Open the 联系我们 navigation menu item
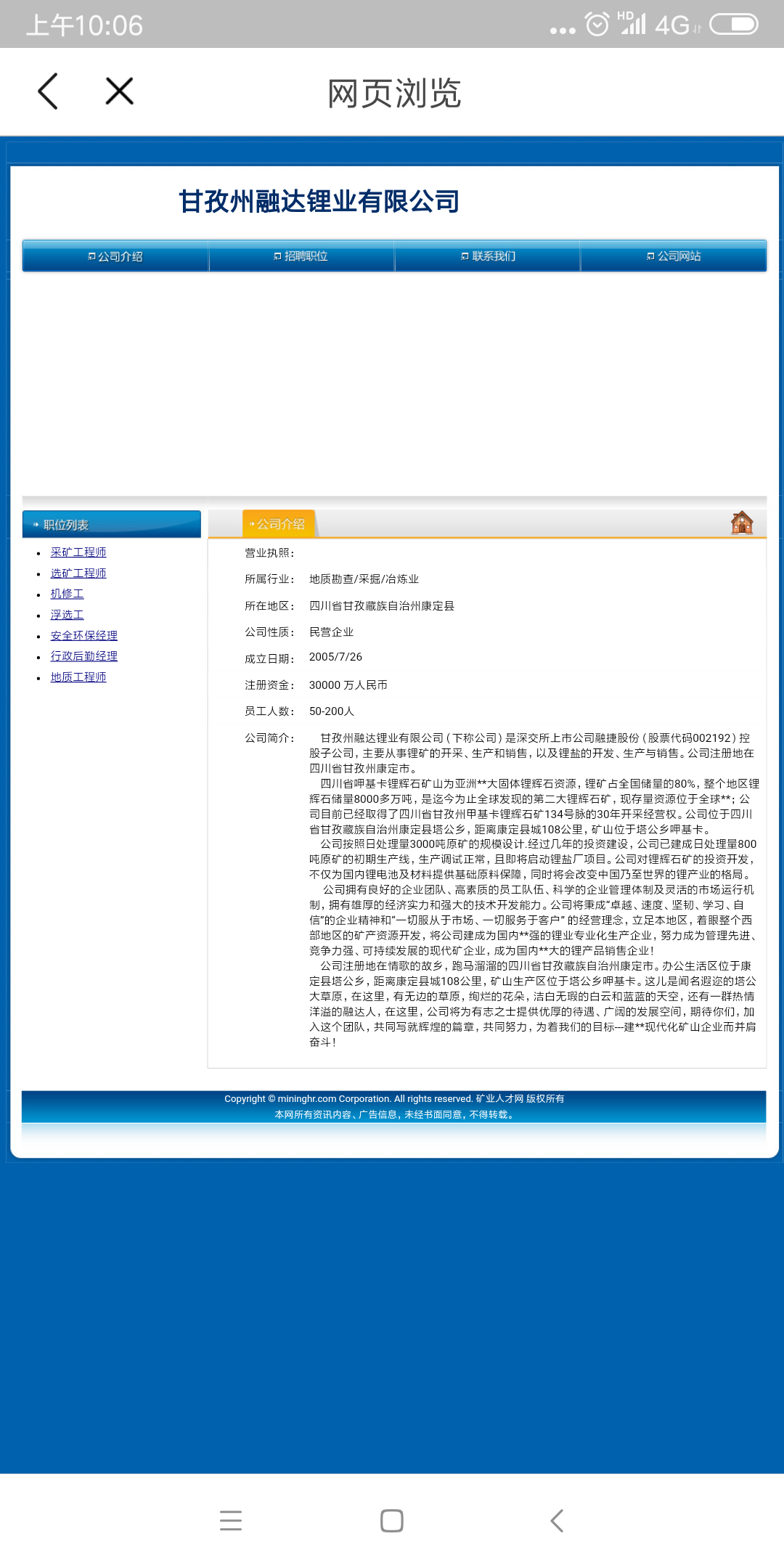 point(487,256)
